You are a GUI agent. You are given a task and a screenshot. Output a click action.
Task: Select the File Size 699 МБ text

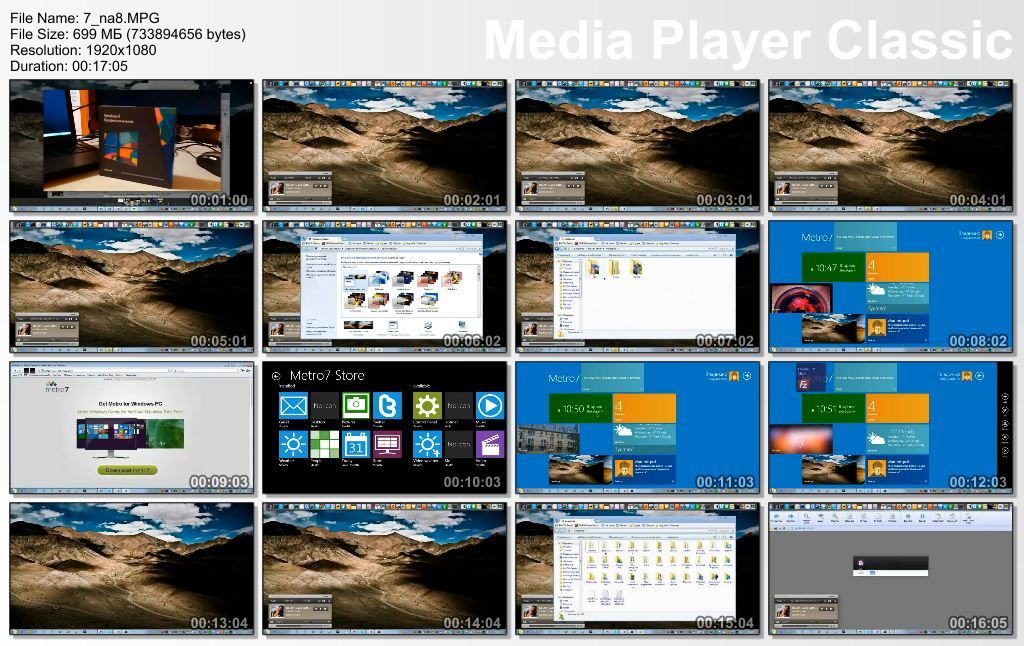[128, 34]
